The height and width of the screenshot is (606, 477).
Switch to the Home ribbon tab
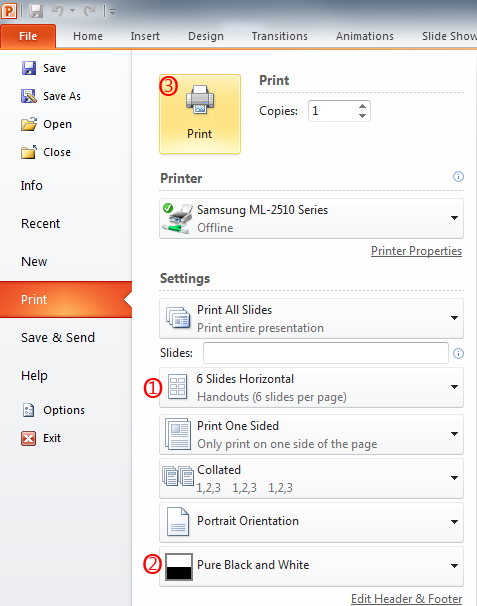click(x=88, y=36)
